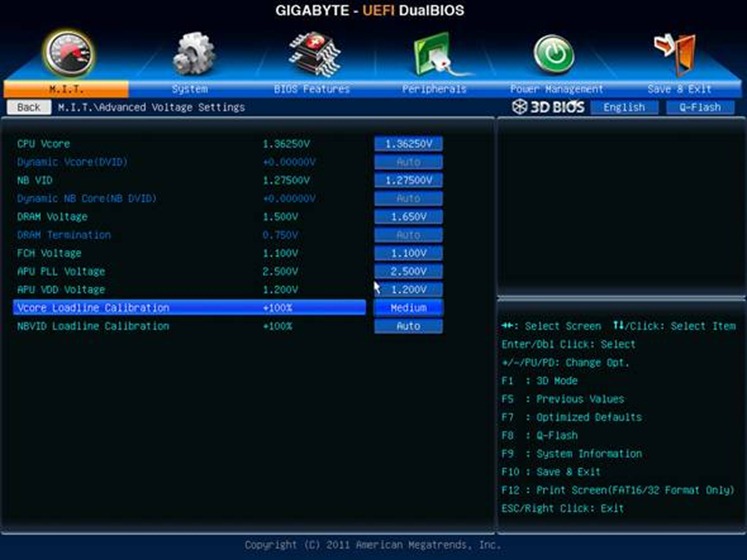Select the highlighted Vcore Loadline Calibration row
Screen dimensions: 747x560
tap(190, 307)
